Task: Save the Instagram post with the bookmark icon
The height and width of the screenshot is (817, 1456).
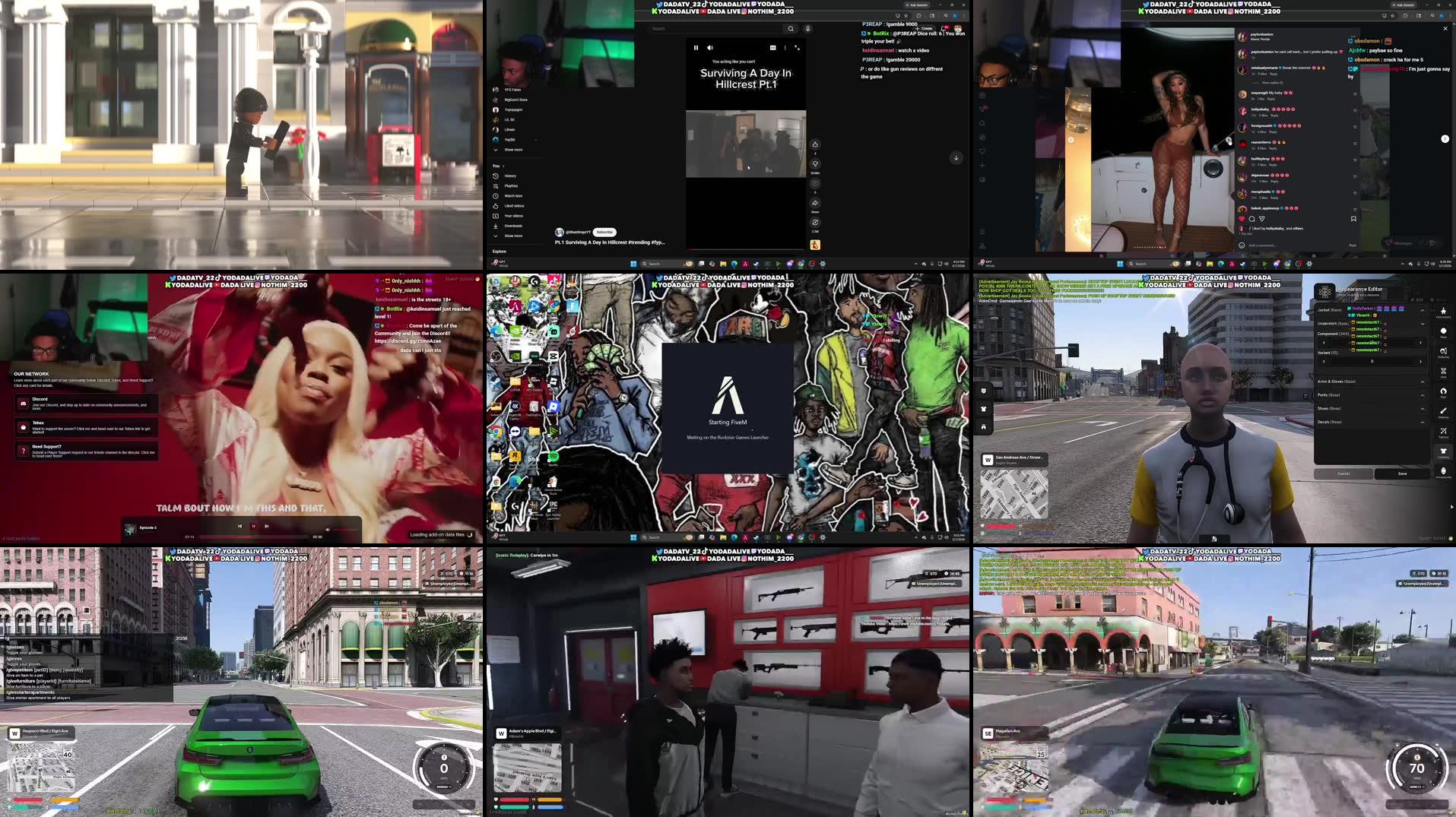Action: pos(1353,219)
